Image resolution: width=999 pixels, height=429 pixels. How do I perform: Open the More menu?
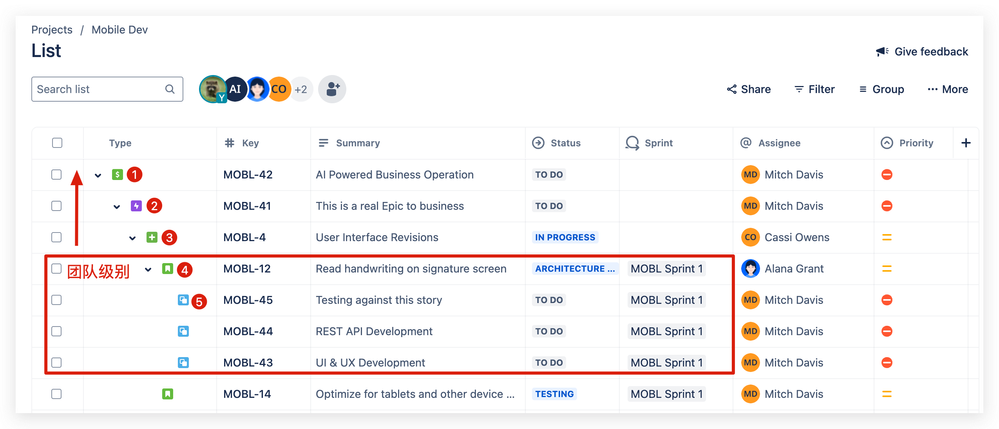pos(947,89)
